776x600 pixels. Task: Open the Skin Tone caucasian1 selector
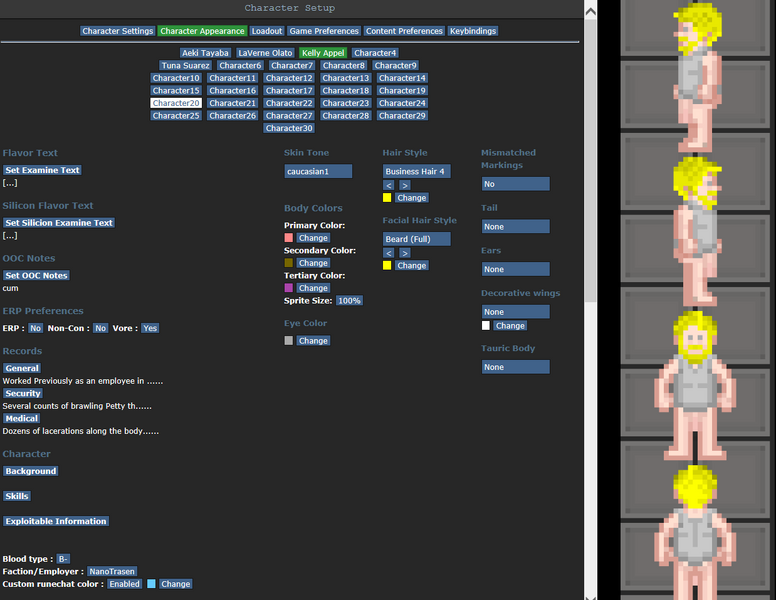tap(318, 172)
